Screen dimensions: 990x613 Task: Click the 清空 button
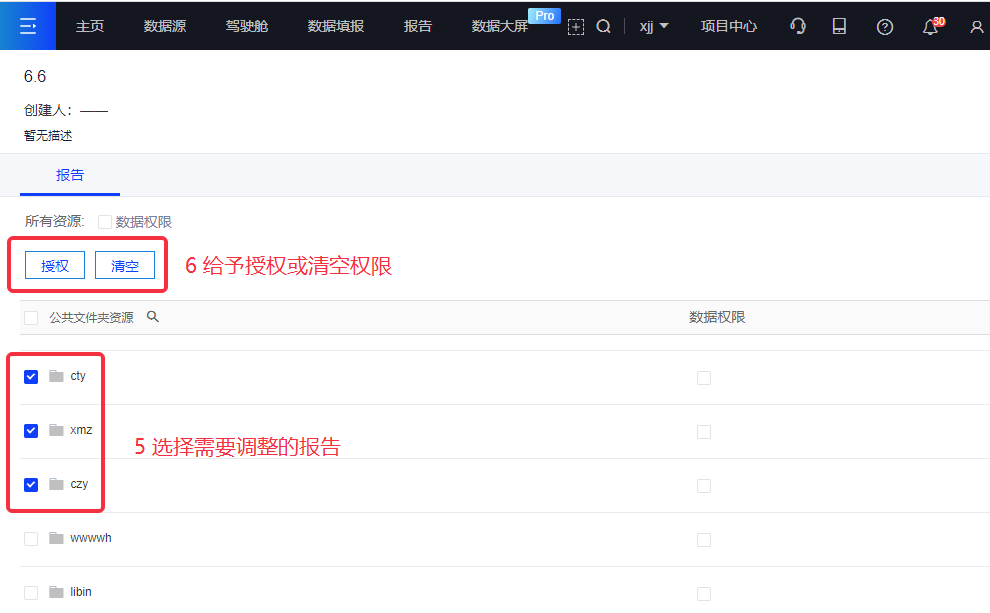pos(125,266)
